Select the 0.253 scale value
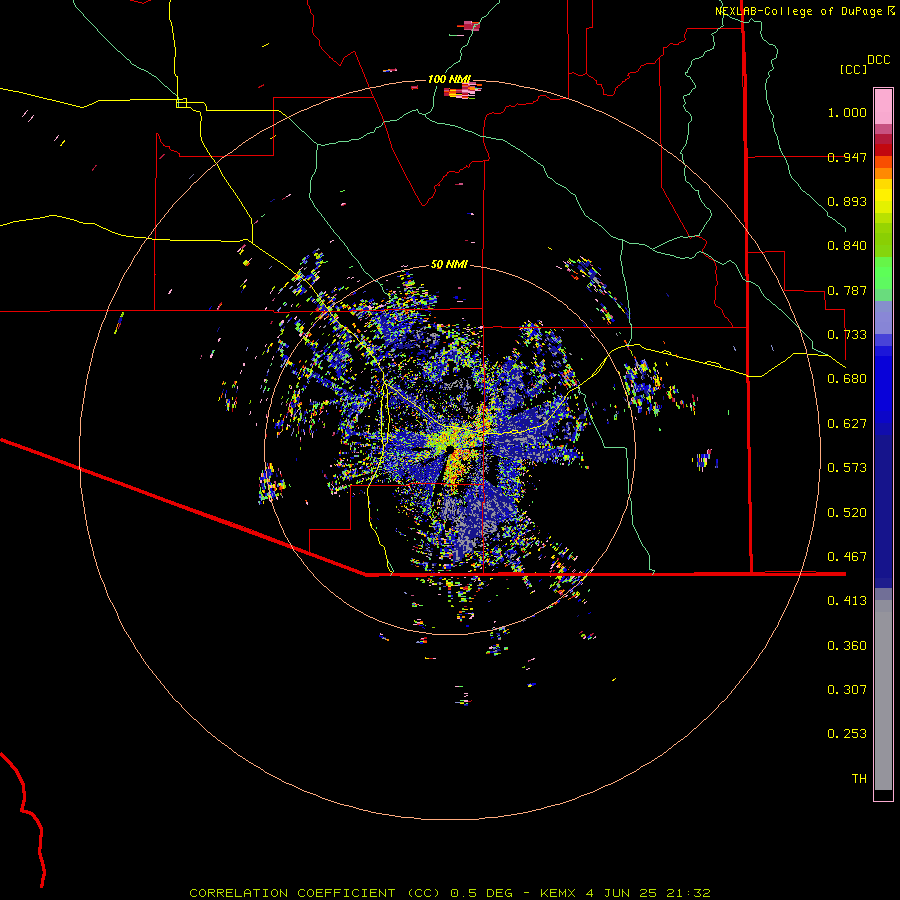Image resolution: width=900 pixels, height=900 pixels. [x=847, y=734]
